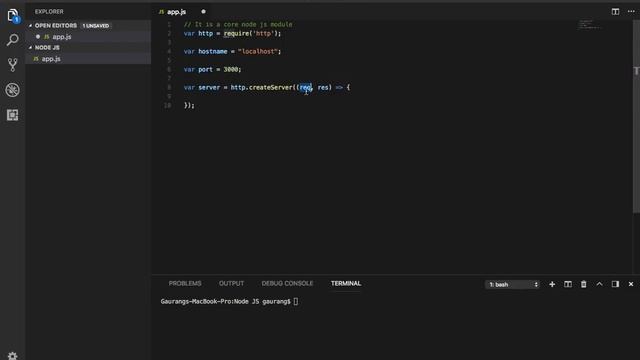Split the terminal pane
The width and height of the screenshot is (640, 360).
click(x=568, y=284)
